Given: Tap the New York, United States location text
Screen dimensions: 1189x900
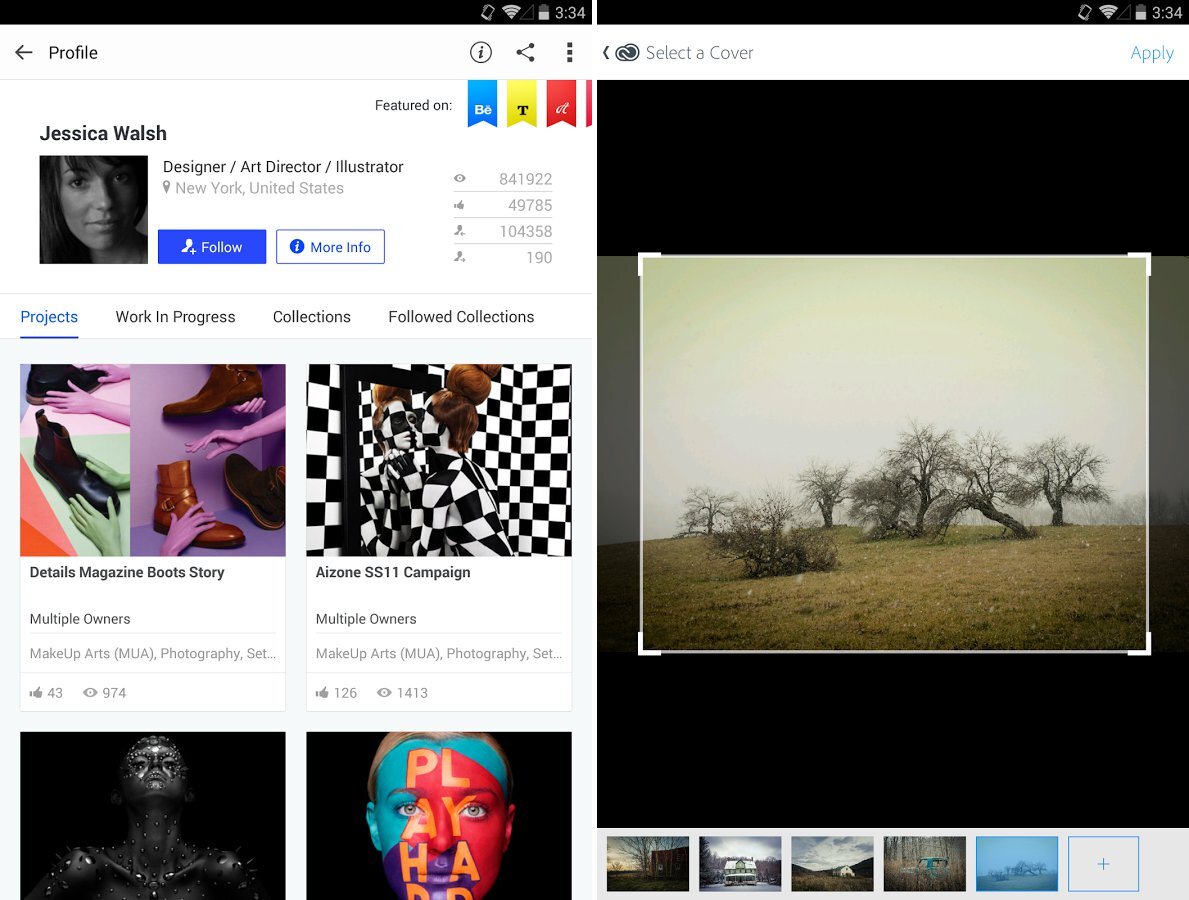Looking at the screenshot, I should pyautogui.click(x=259, y=188).
